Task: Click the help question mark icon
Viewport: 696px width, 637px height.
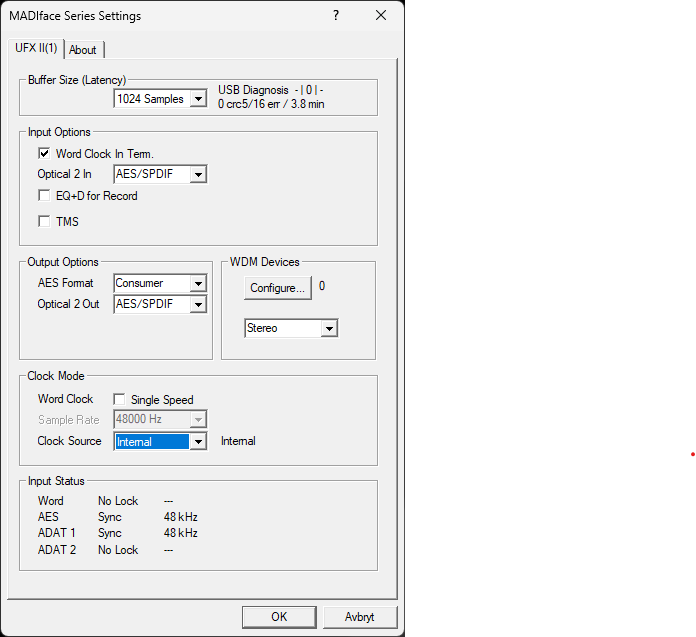Action: tap(336, 16)
